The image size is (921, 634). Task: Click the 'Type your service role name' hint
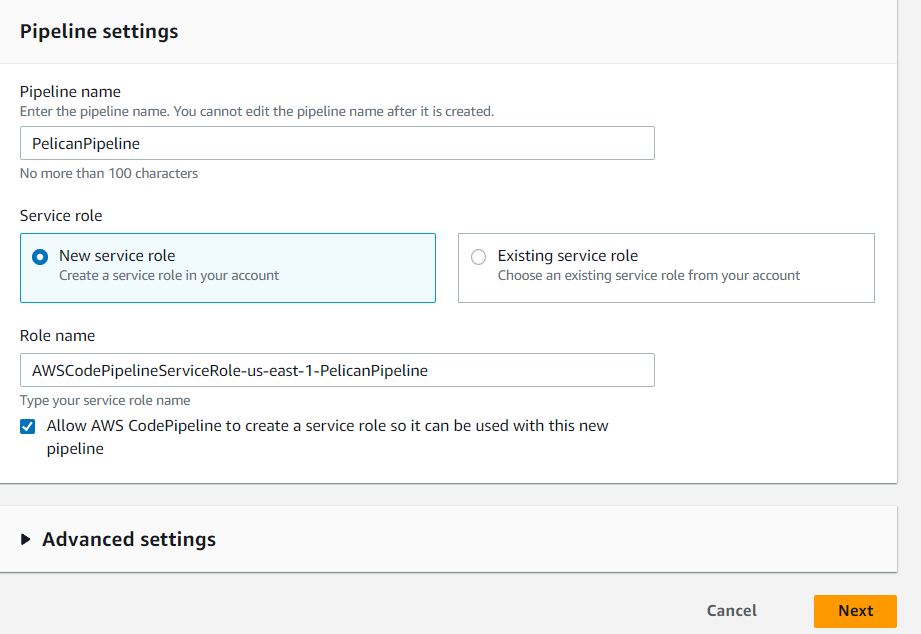(105, 400)
